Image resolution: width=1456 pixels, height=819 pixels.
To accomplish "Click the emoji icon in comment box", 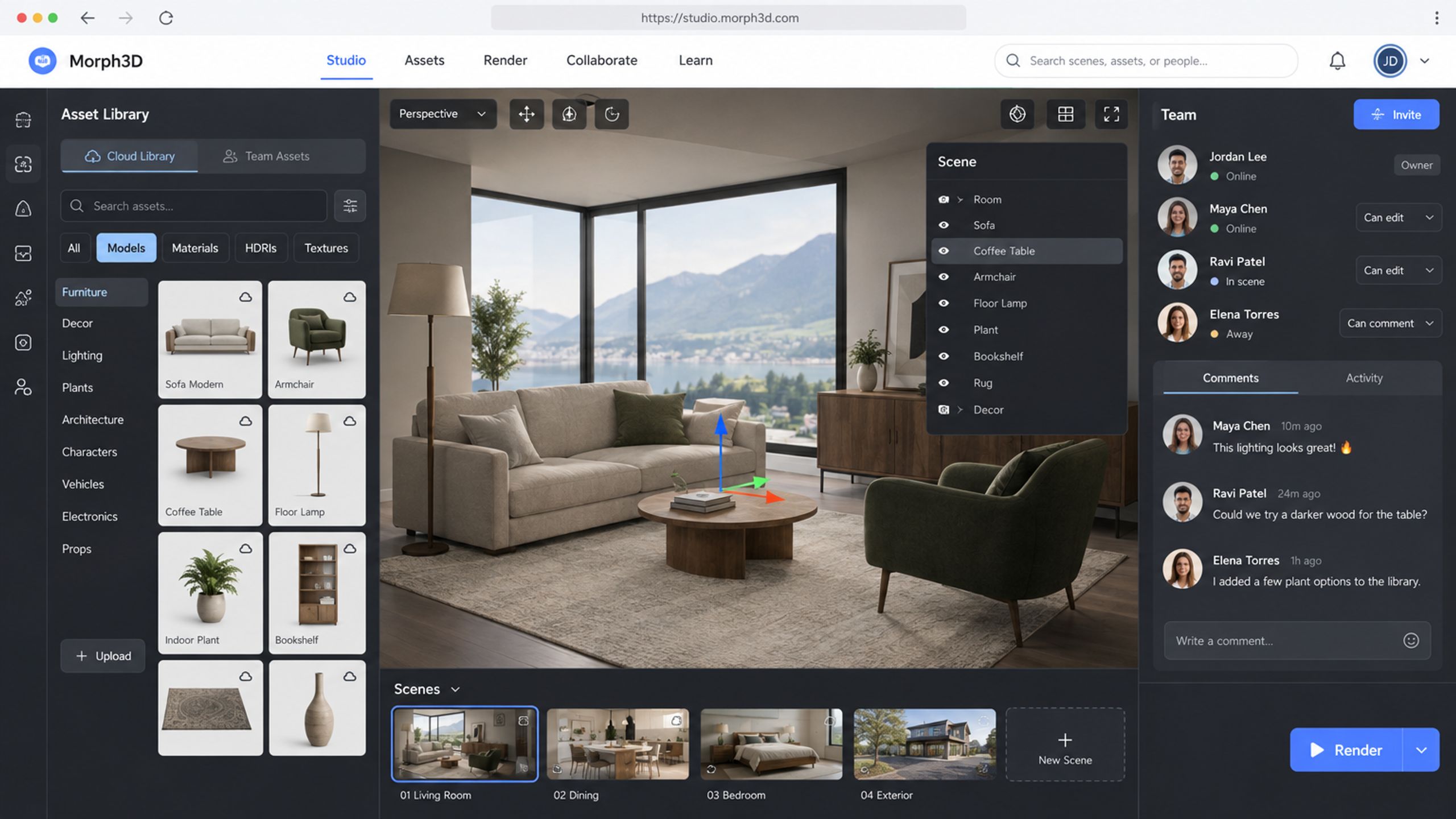I will click(1411, 640).
